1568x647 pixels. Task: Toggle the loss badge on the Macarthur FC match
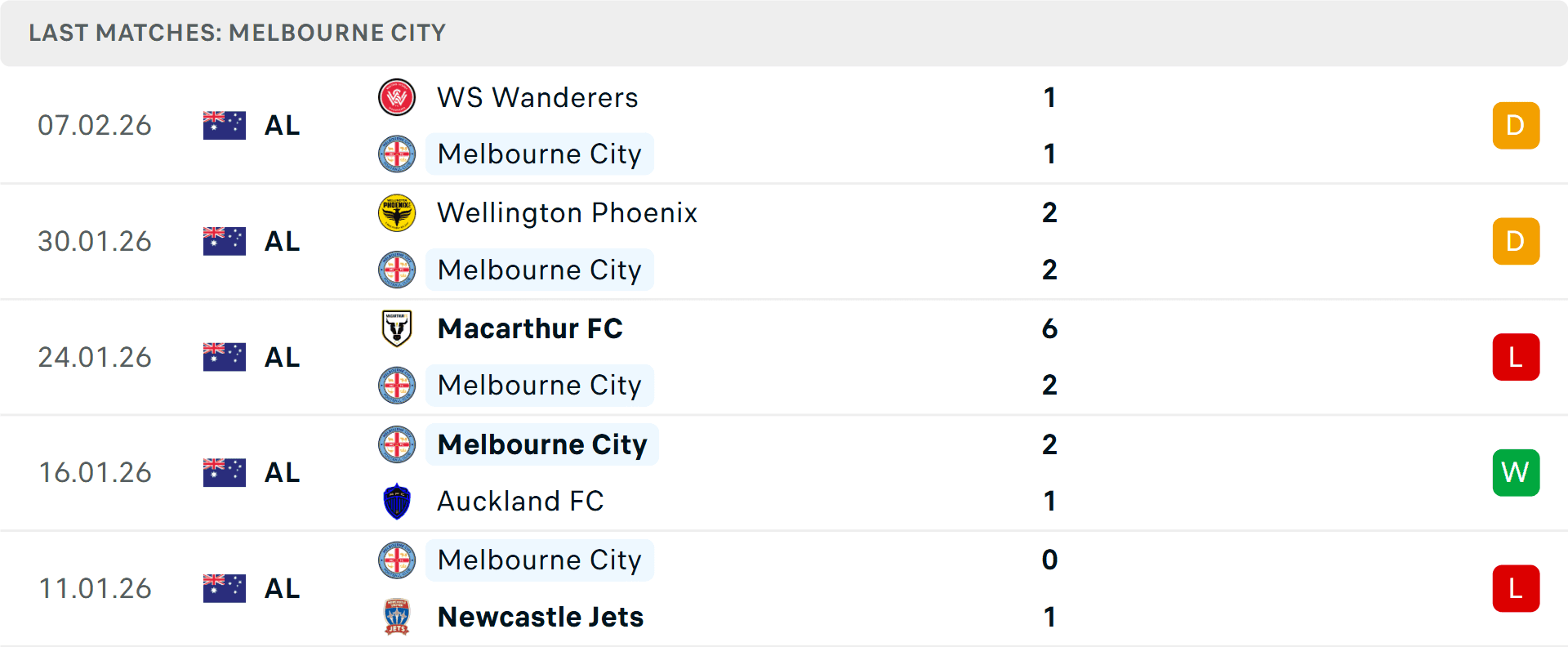tap(1516, 357)
